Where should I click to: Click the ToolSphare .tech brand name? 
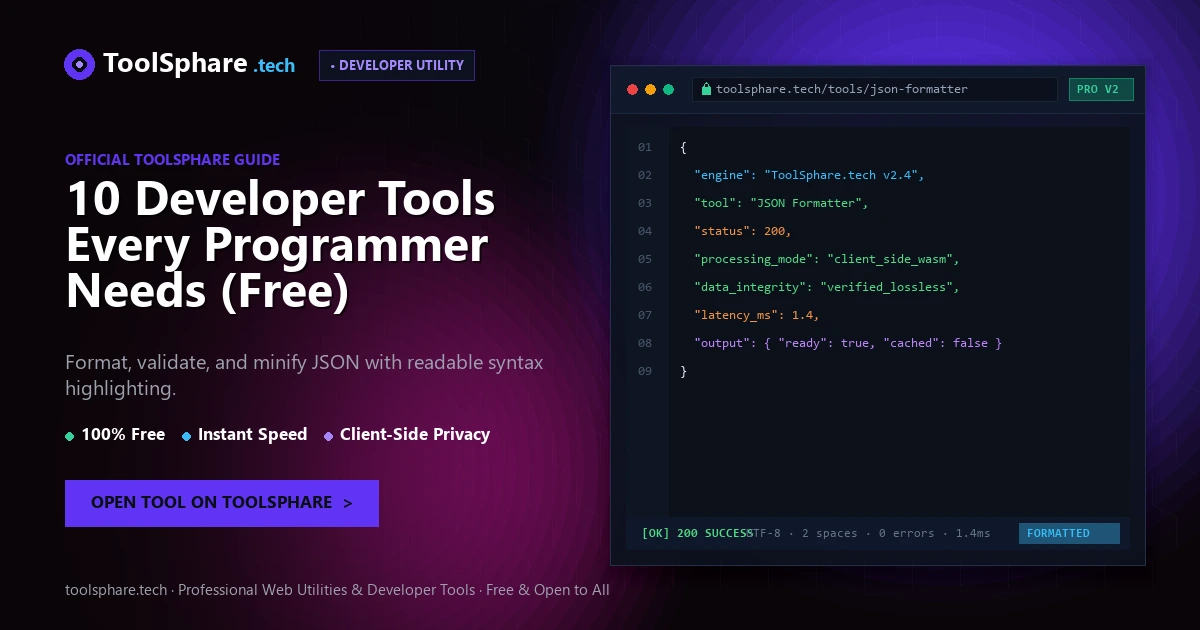tap(199, 64)
